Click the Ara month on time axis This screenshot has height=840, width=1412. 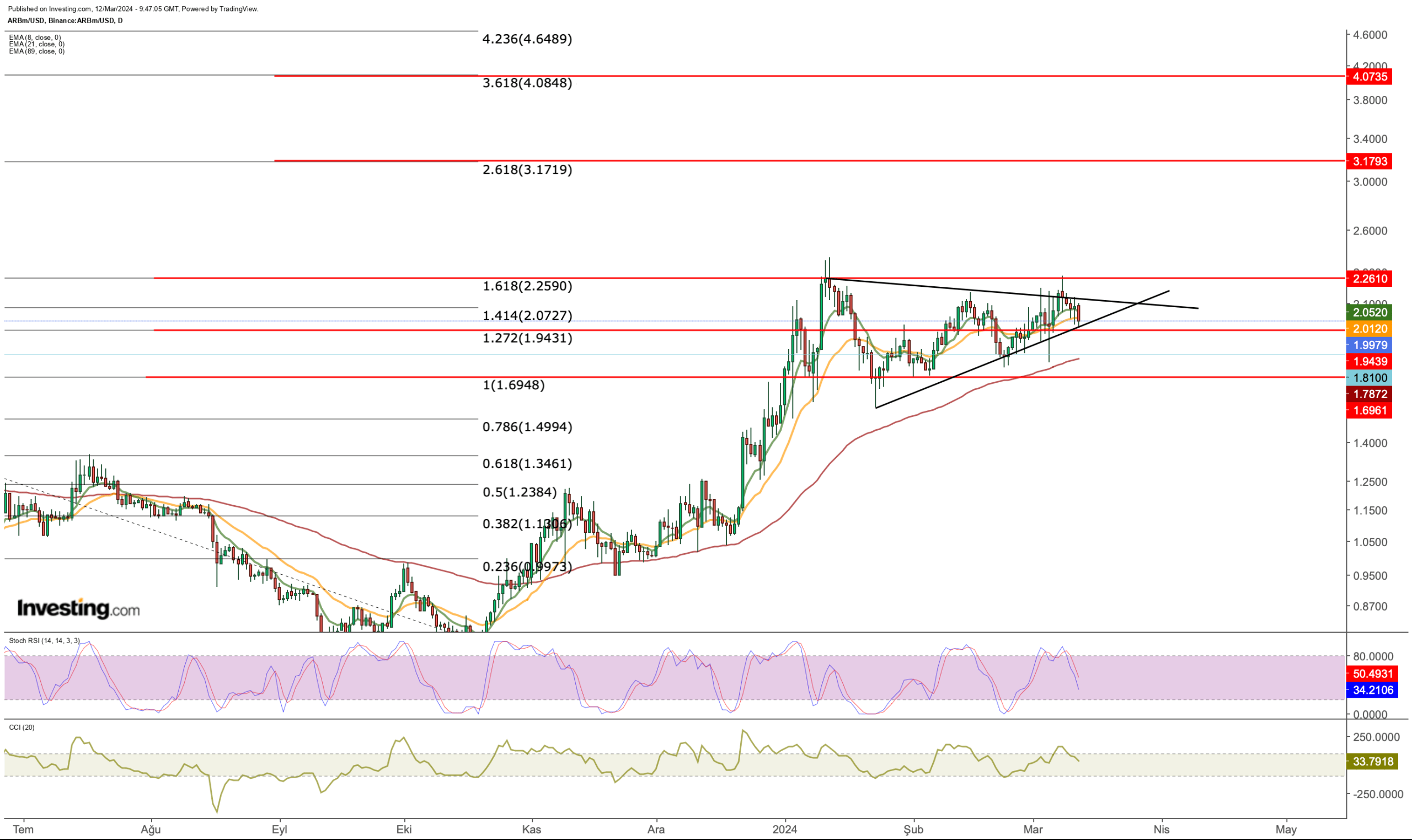click(x=656, y=830)
